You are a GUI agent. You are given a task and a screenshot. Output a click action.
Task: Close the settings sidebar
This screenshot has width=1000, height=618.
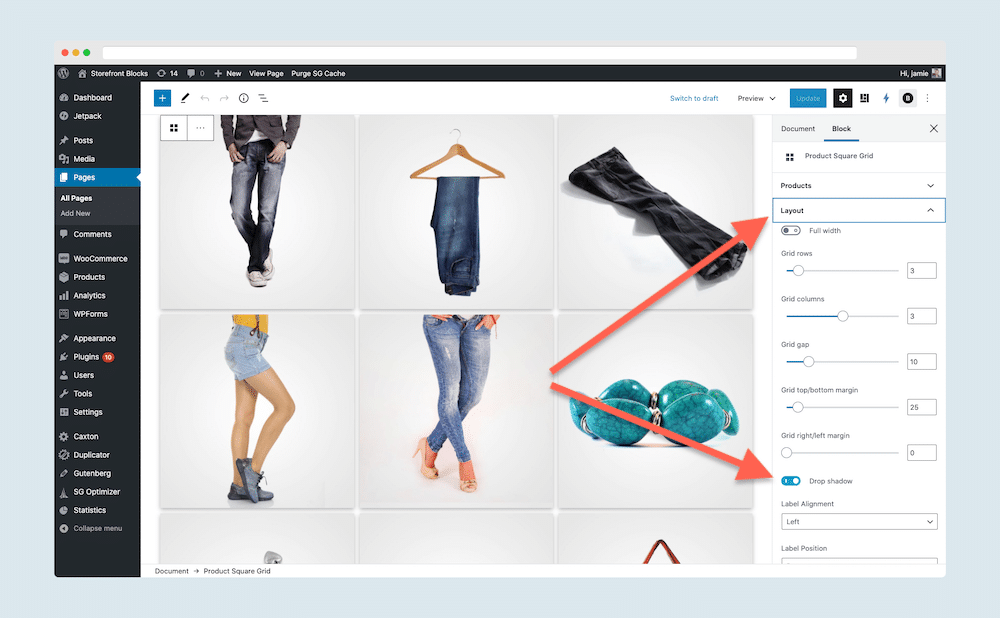click(x=934, y=129)
